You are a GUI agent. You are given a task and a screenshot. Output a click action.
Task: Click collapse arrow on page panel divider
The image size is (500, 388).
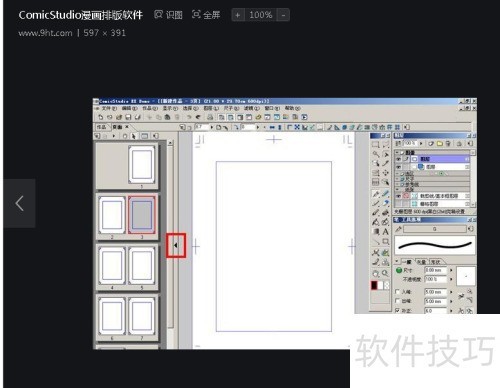176,245
